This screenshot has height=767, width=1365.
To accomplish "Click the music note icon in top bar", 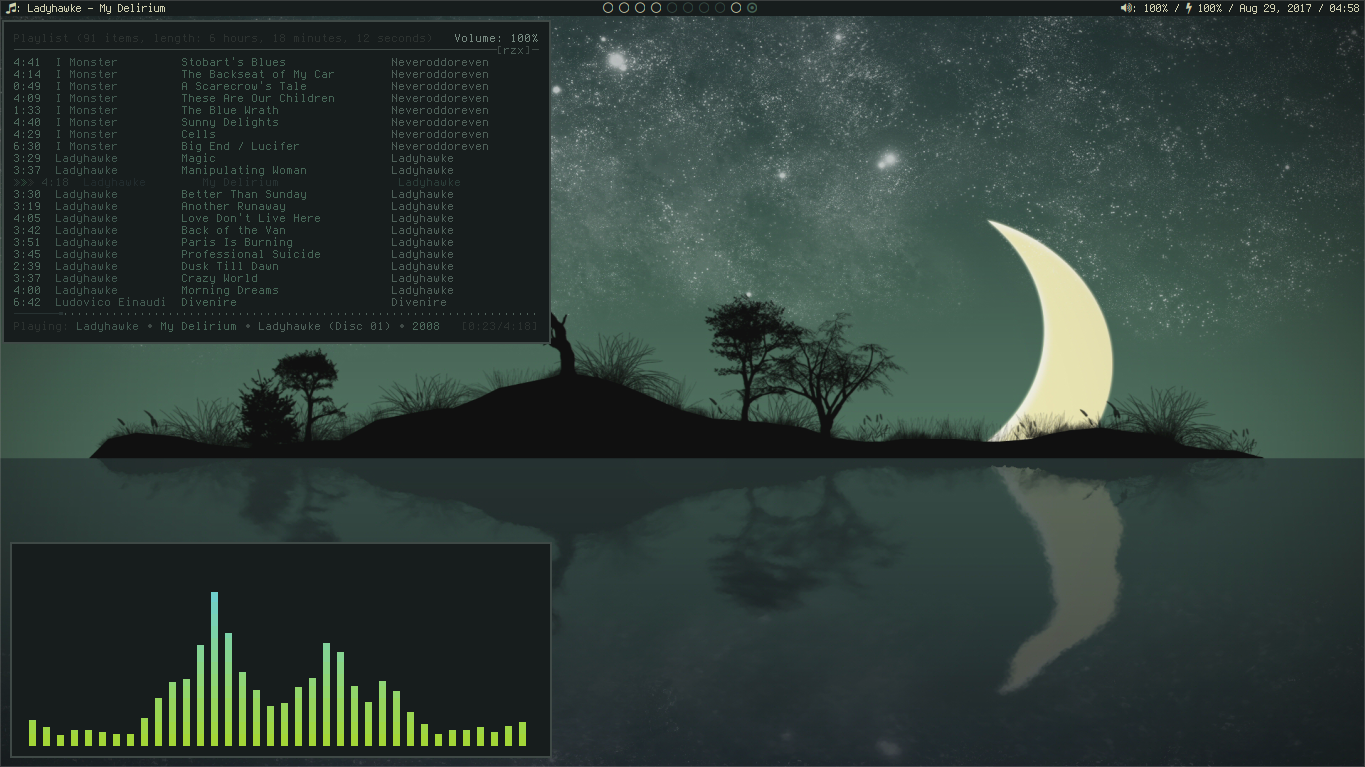I will (12, 8).
